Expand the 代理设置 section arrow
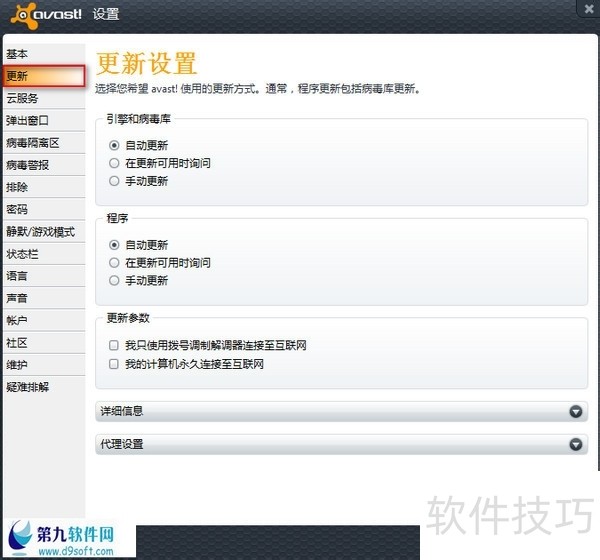This screenshot has width=600, height=560. (575, 444)
